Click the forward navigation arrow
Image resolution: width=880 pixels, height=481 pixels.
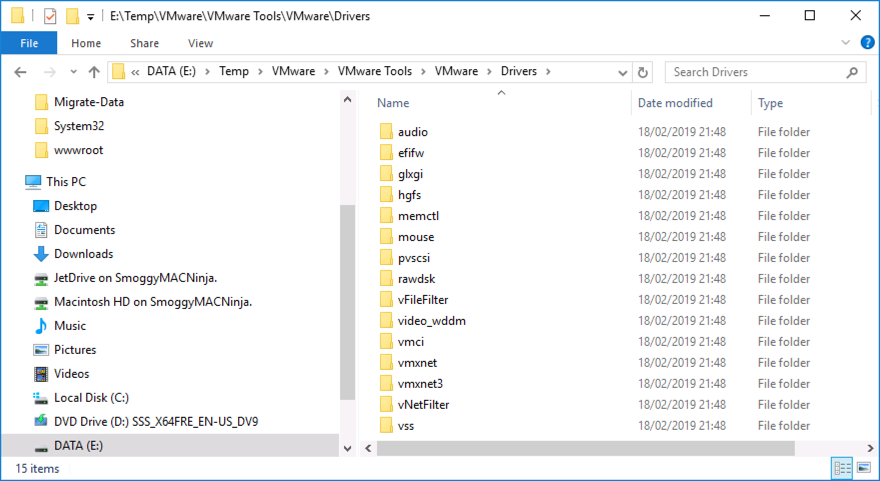point(49,72)
